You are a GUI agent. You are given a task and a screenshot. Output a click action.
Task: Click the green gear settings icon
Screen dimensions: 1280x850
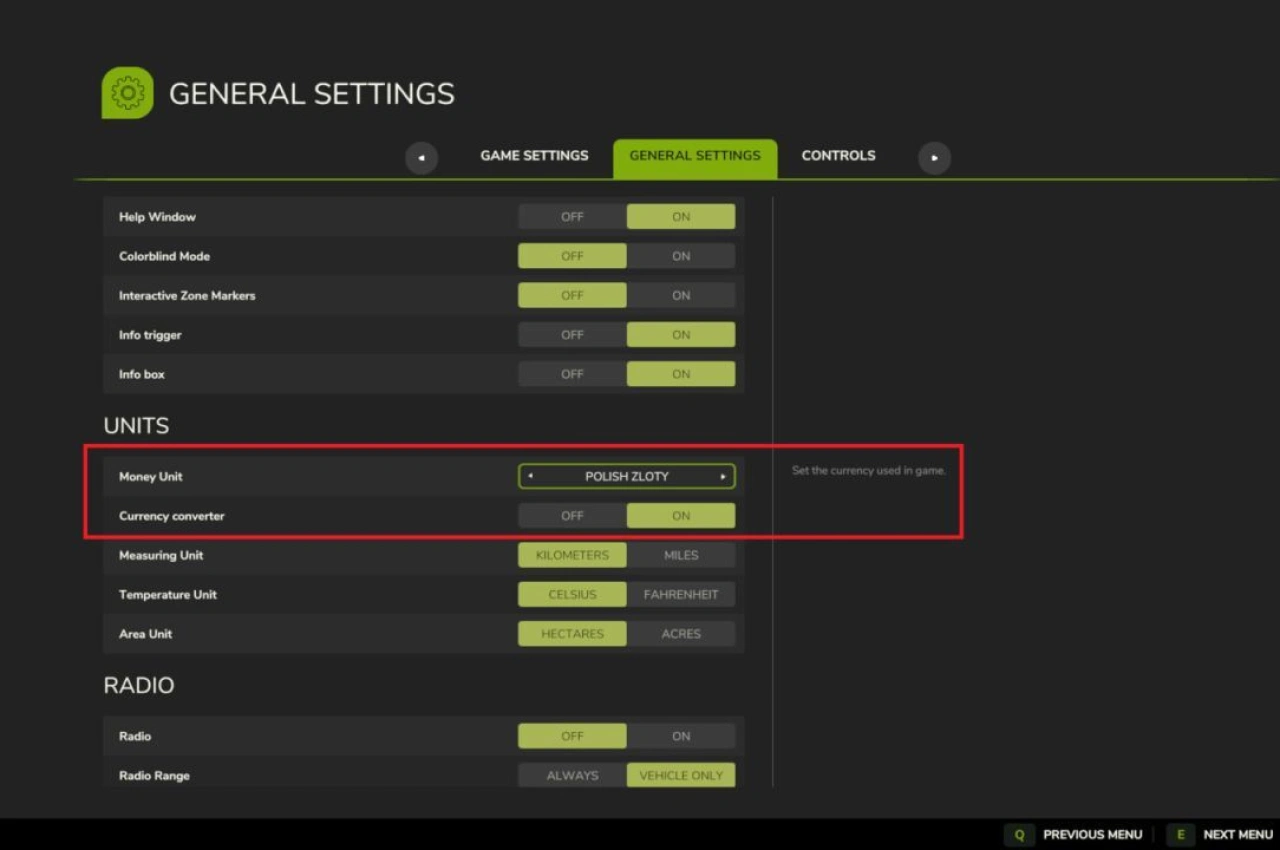click(127, 93)
